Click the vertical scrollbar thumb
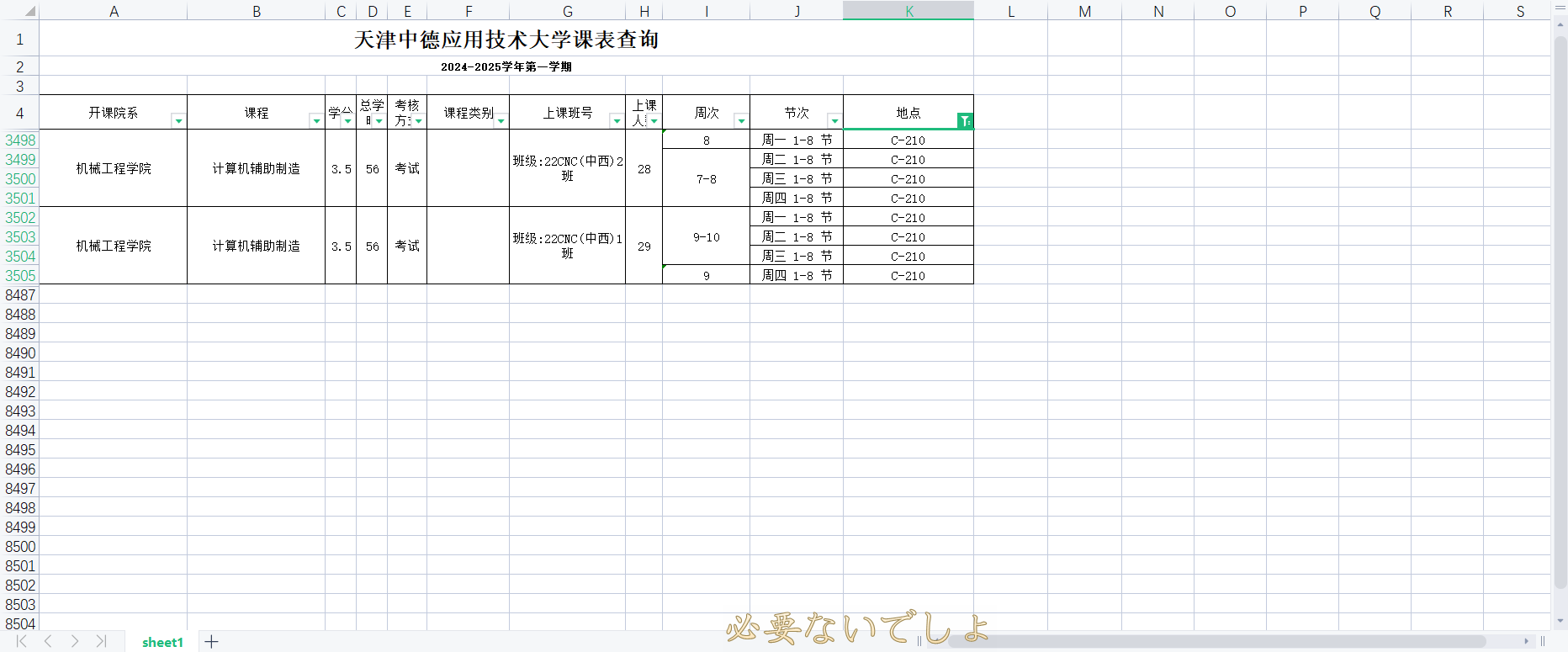This screenshot has height=652, width=1568. coord(1560,311)
